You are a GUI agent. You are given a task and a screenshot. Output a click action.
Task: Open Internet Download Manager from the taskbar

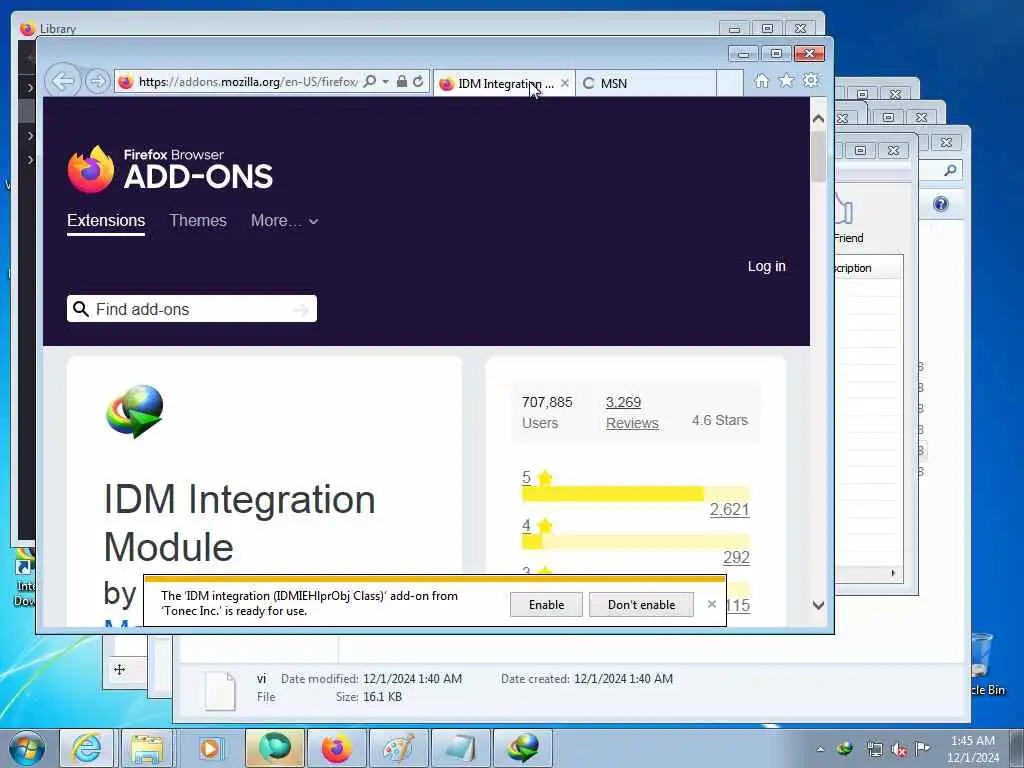(522, 748)
